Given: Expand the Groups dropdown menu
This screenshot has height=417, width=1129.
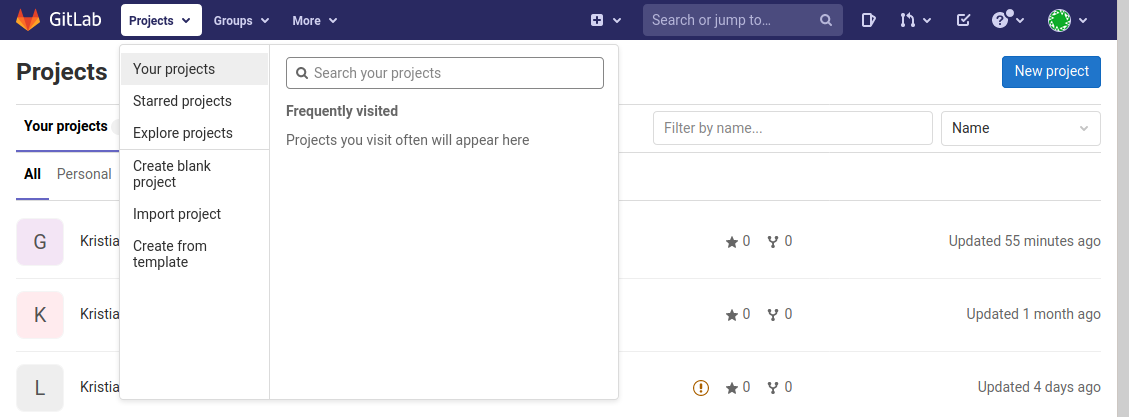Looking at the screenshot, I should tap(241, 20).
